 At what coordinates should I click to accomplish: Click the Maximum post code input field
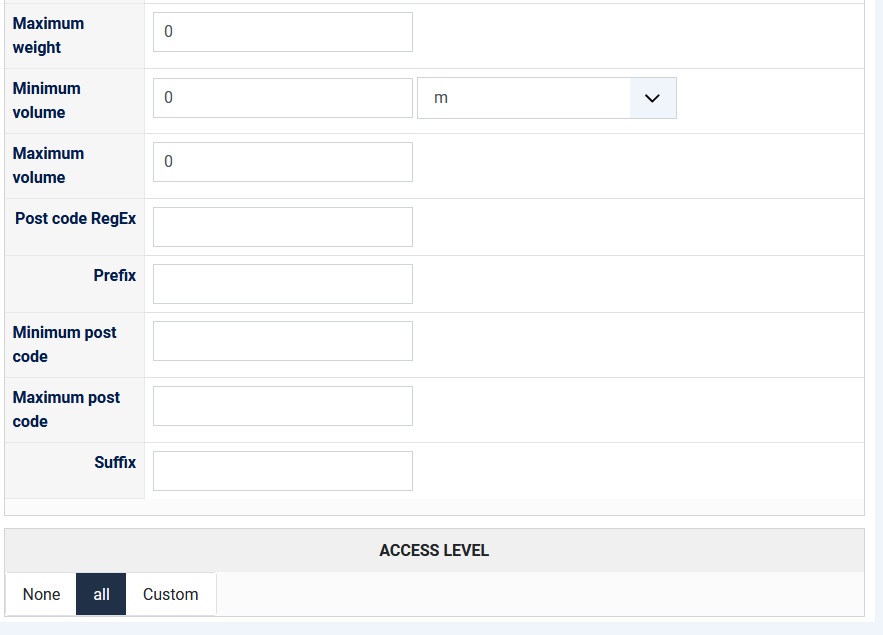(x=282, y=406)
